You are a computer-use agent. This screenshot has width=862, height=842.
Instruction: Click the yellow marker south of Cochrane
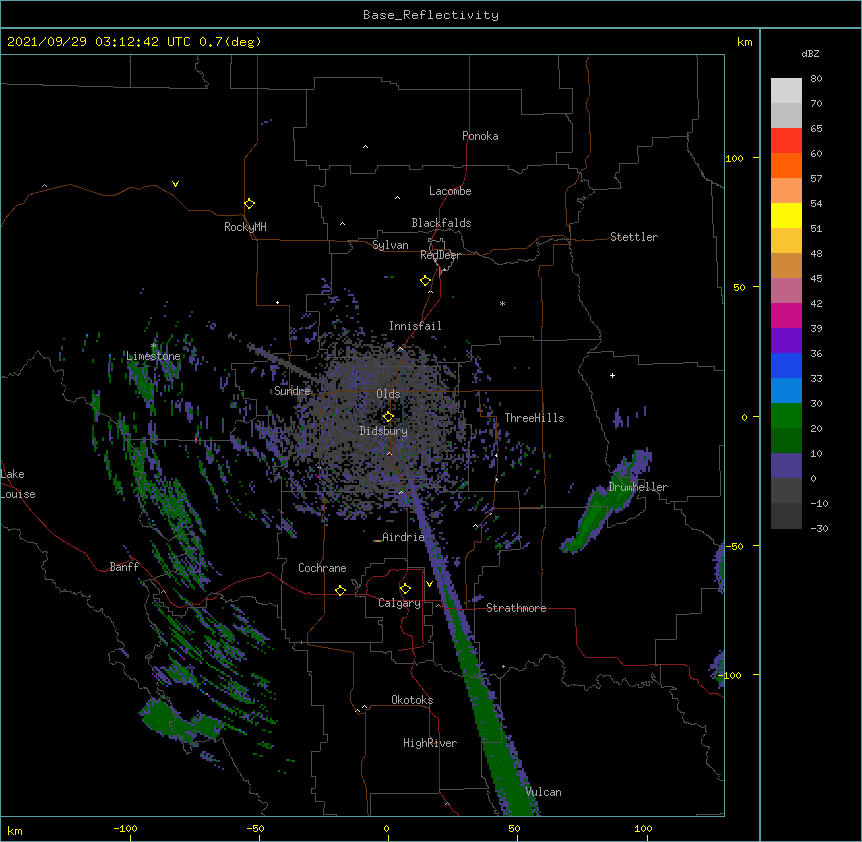340,590
